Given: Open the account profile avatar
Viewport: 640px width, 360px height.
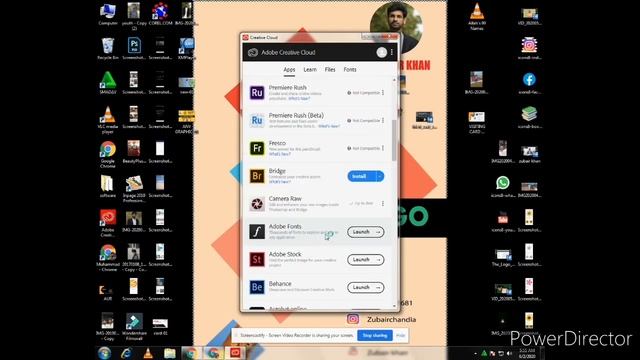Looking at the screenshot, I should click(x=381, y=52).
